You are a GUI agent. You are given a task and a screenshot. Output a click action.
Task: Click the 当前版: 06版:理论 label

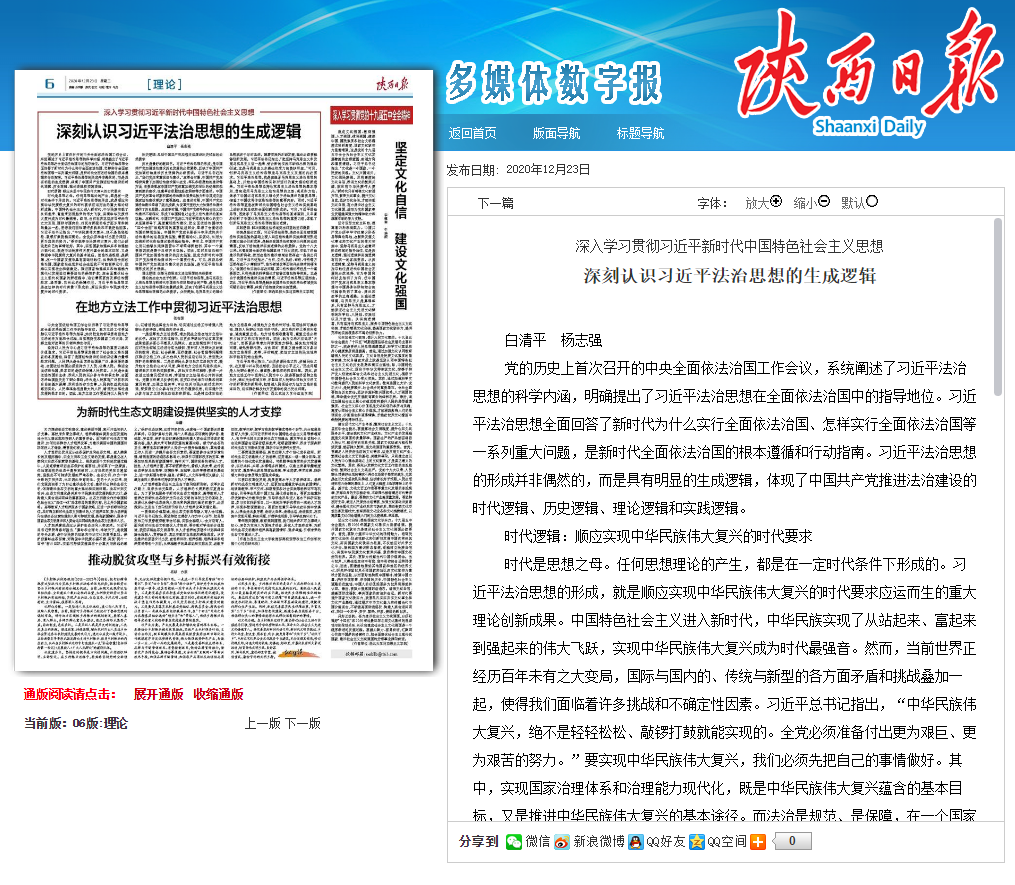pyautogui.click(x=76, y=723)
